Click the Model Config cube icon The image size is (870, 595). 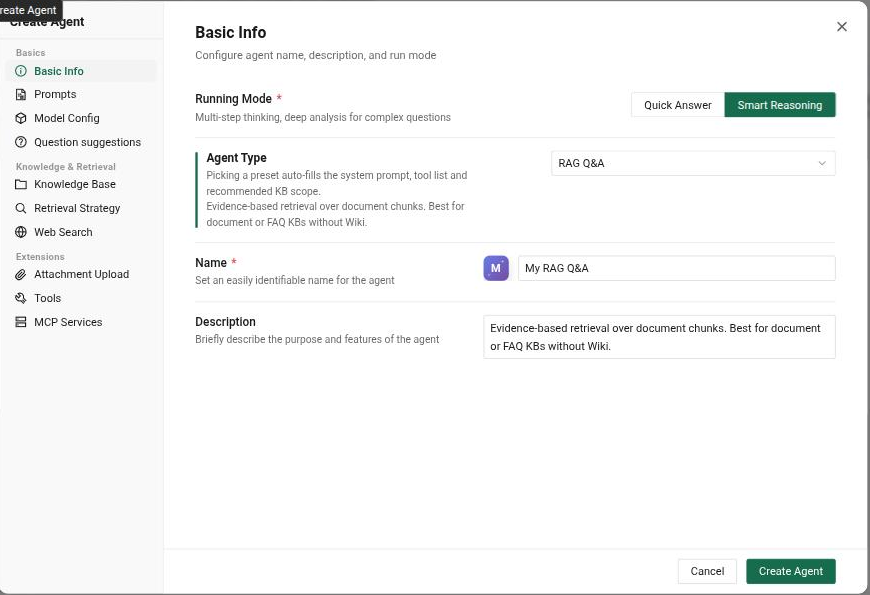[21, 118]
